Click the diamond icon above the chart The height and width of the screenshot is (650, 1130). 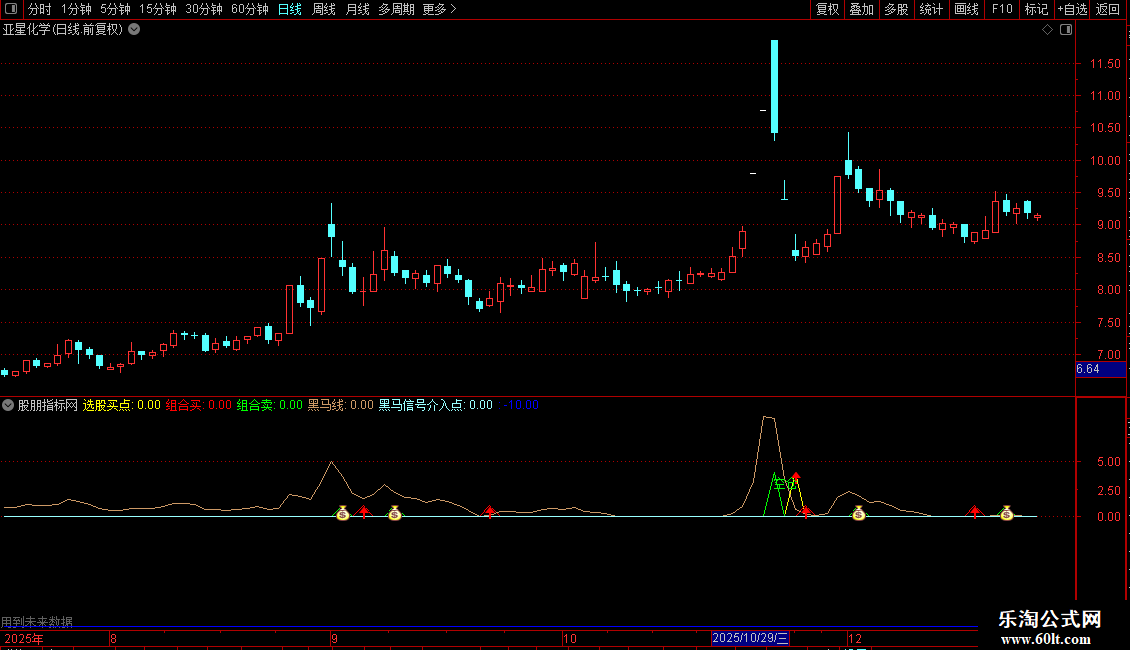pyautogui.click(x=1048, y=30)
